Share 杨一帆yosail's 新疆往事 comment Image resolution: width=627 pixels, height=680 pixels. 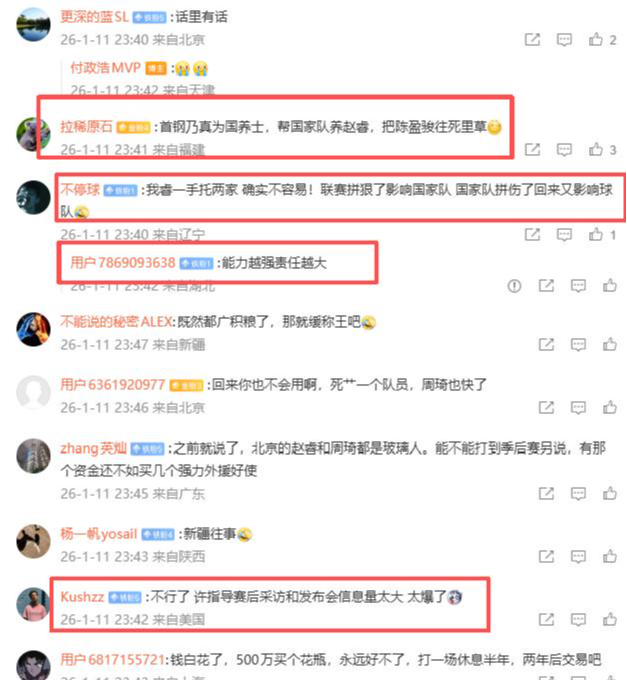(546, 556)
